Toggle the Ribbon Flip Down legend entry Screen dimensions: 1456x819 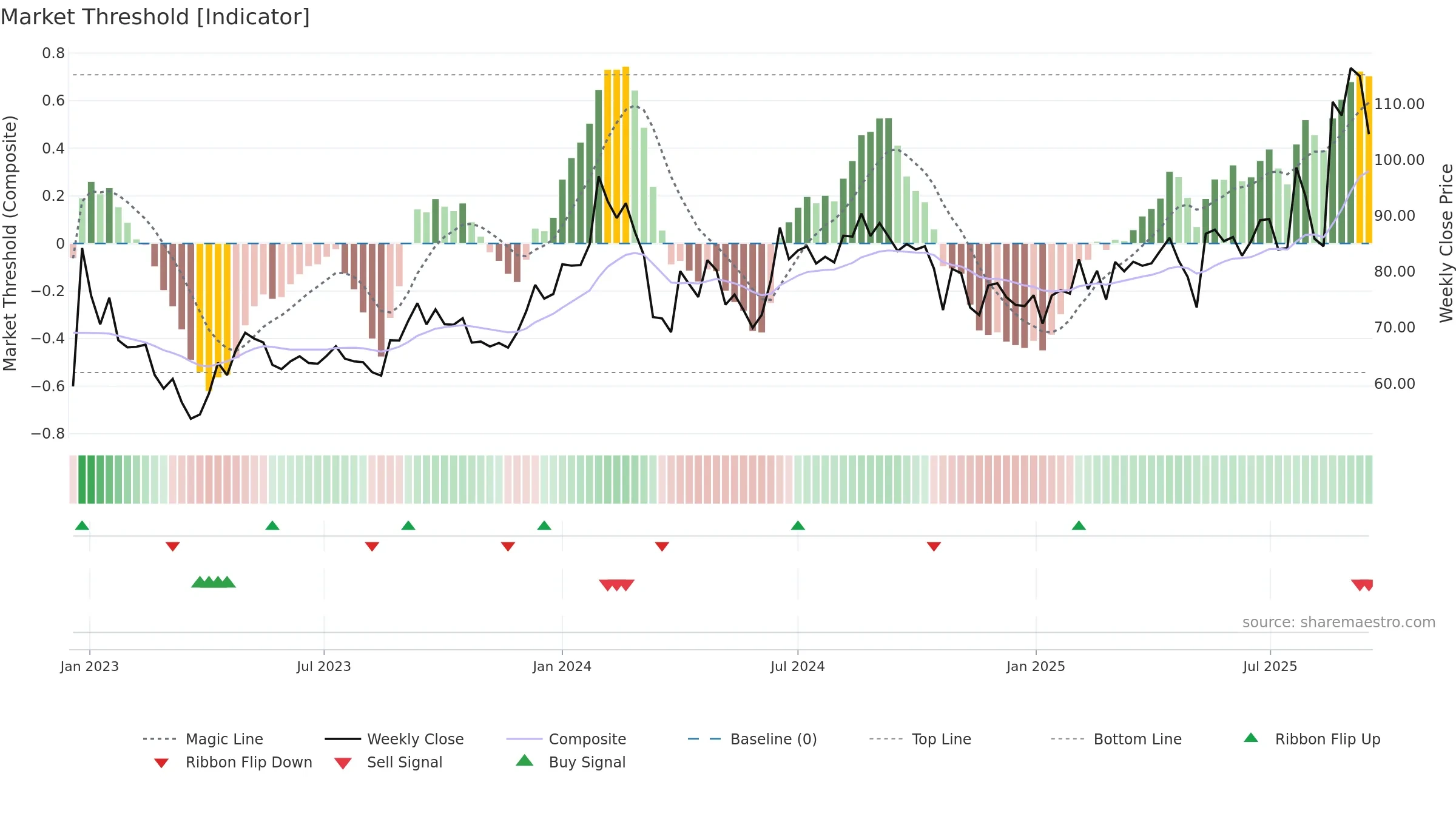(233, 762)
